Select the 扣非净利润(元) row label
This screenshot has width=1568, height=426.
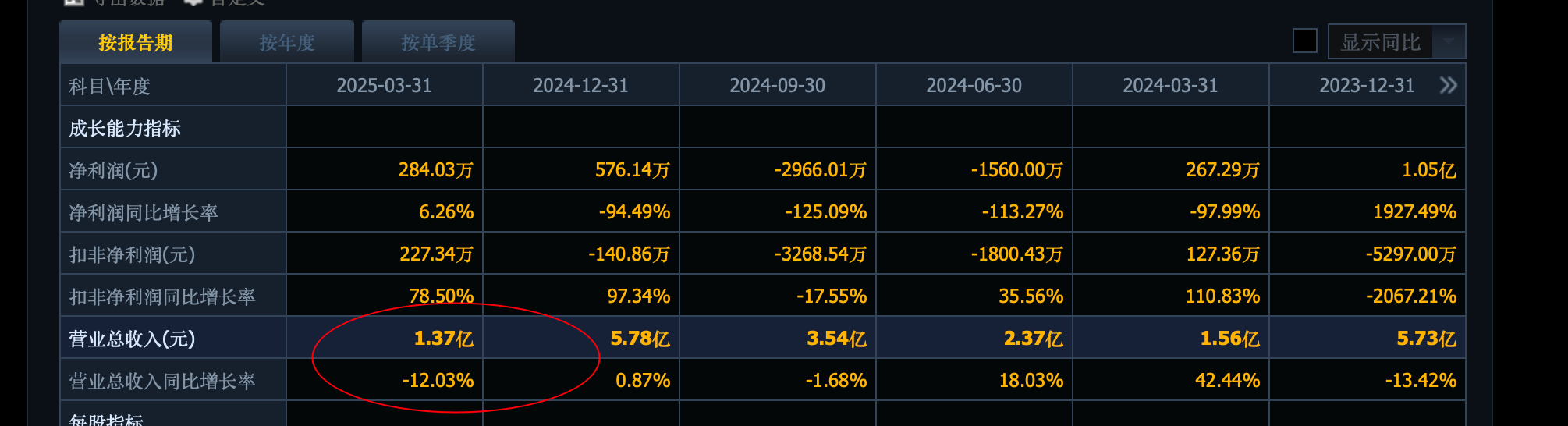(133, 254)
